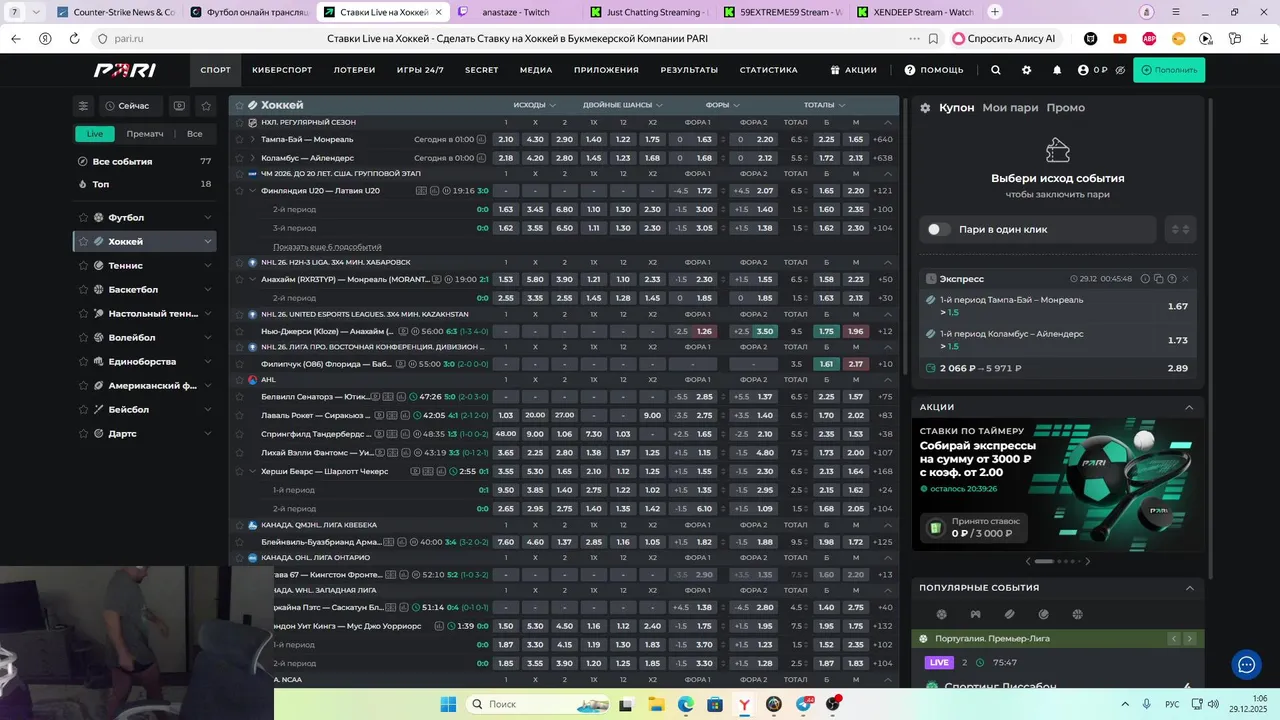Viewport: 1280px width, 720px height.
Task: Copy the Экспресс bet with copy icon
Action: pos(1158,279)
